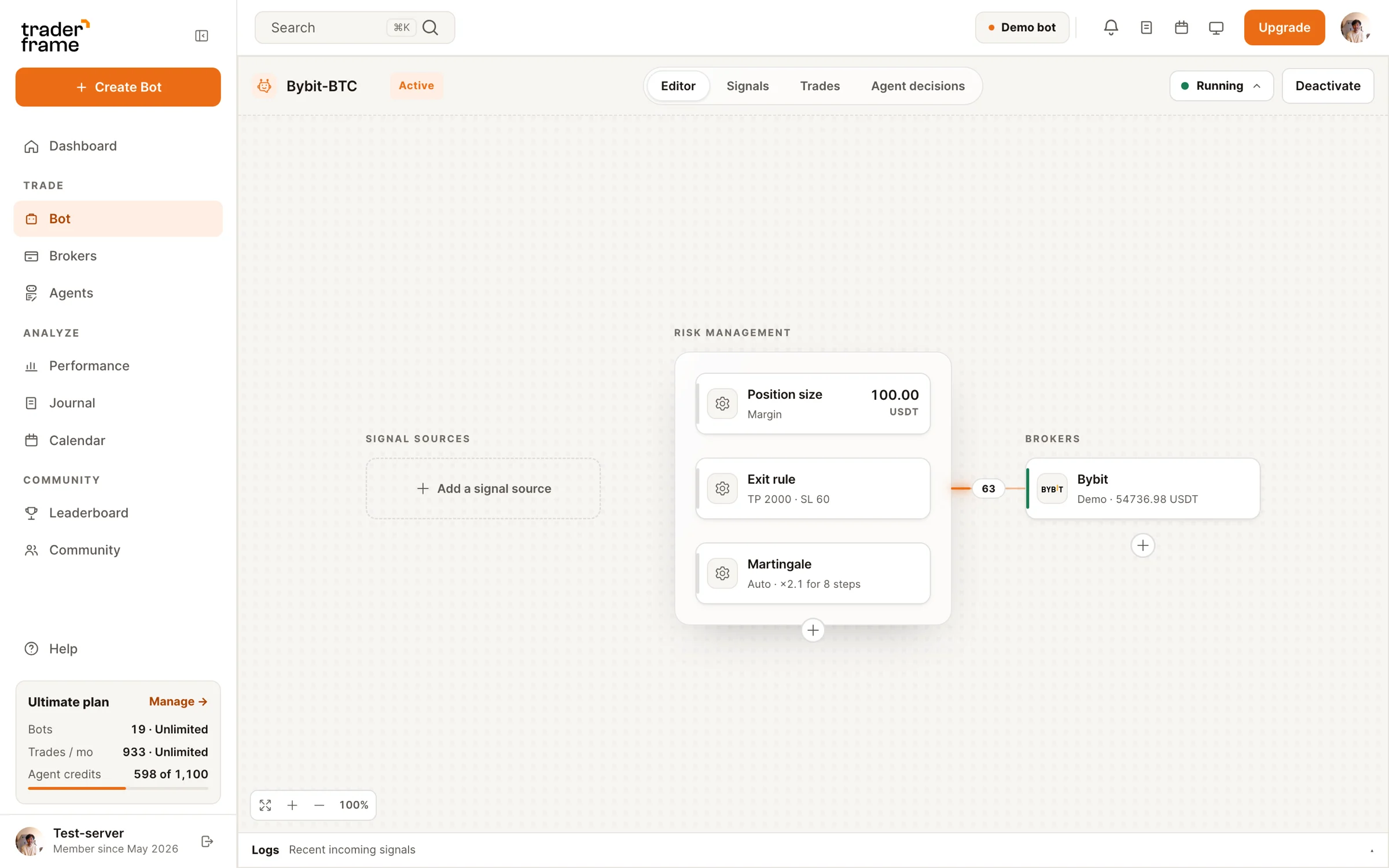Click the Agent credits progress bar
Screen dimensions: 1389x868
tap(118, 788)
